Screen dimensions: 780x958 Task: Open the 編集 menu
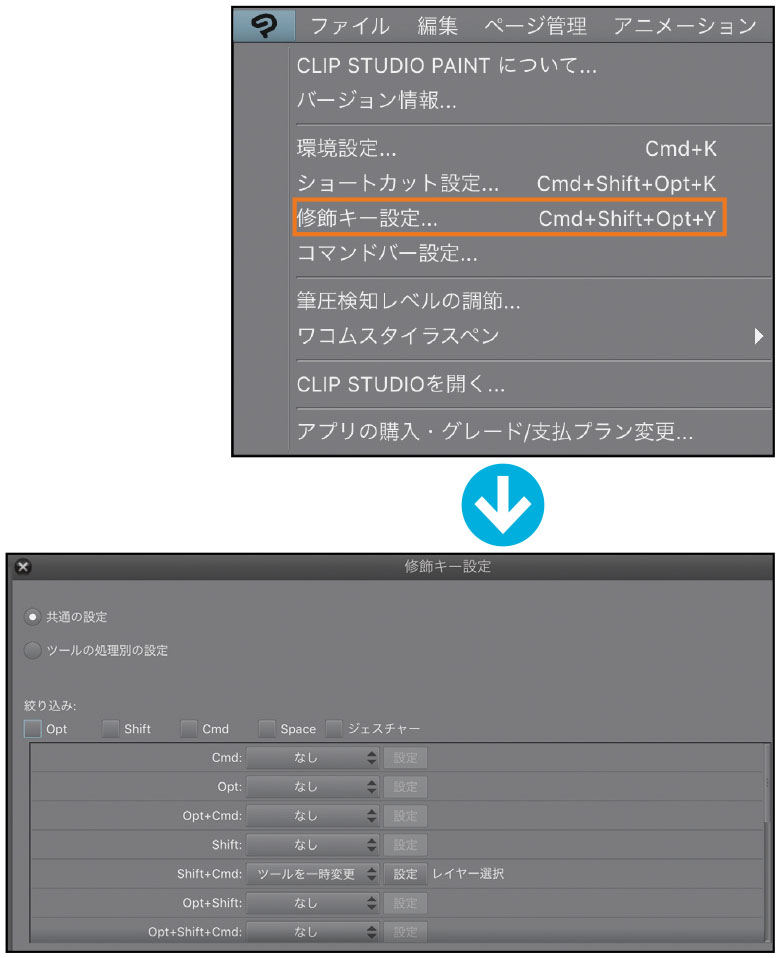click(437, 26)
